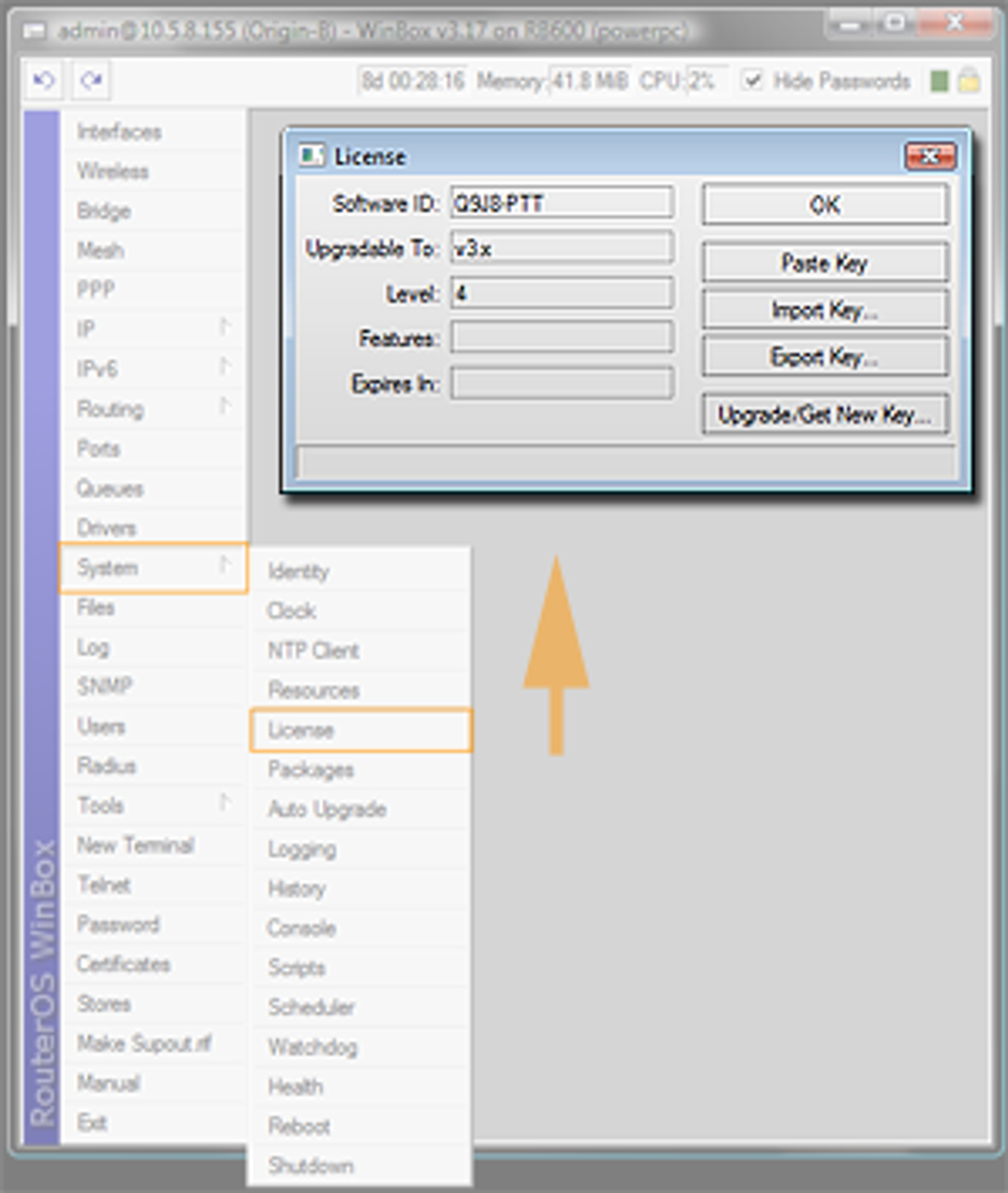This screenshot has width=1008, height=1193.
Task: Open the Queues menu item
Action: [x=154, y=489]
